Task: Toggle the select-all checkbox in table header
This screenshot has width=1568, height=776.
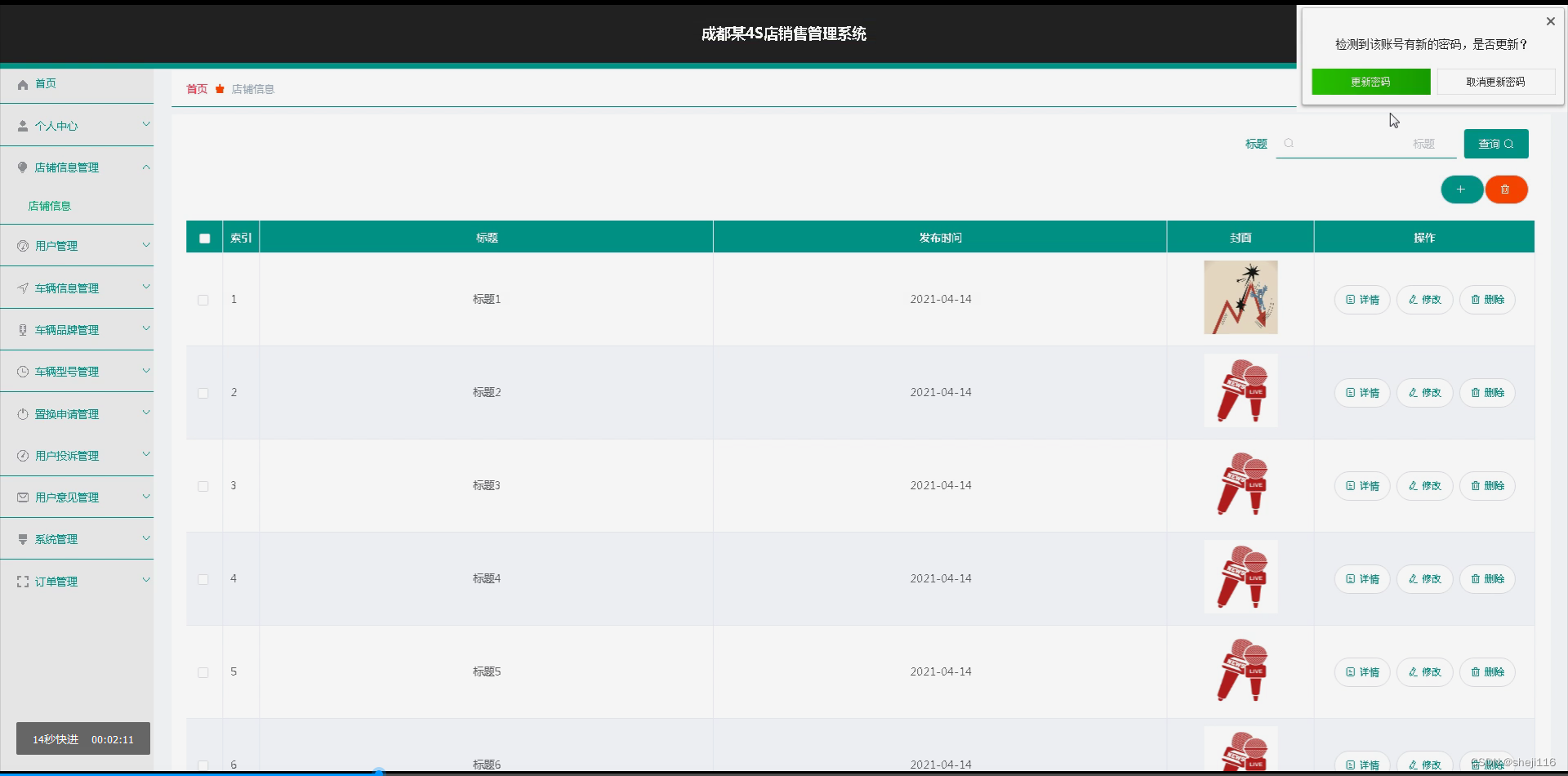Action: (x=204, y=238)
